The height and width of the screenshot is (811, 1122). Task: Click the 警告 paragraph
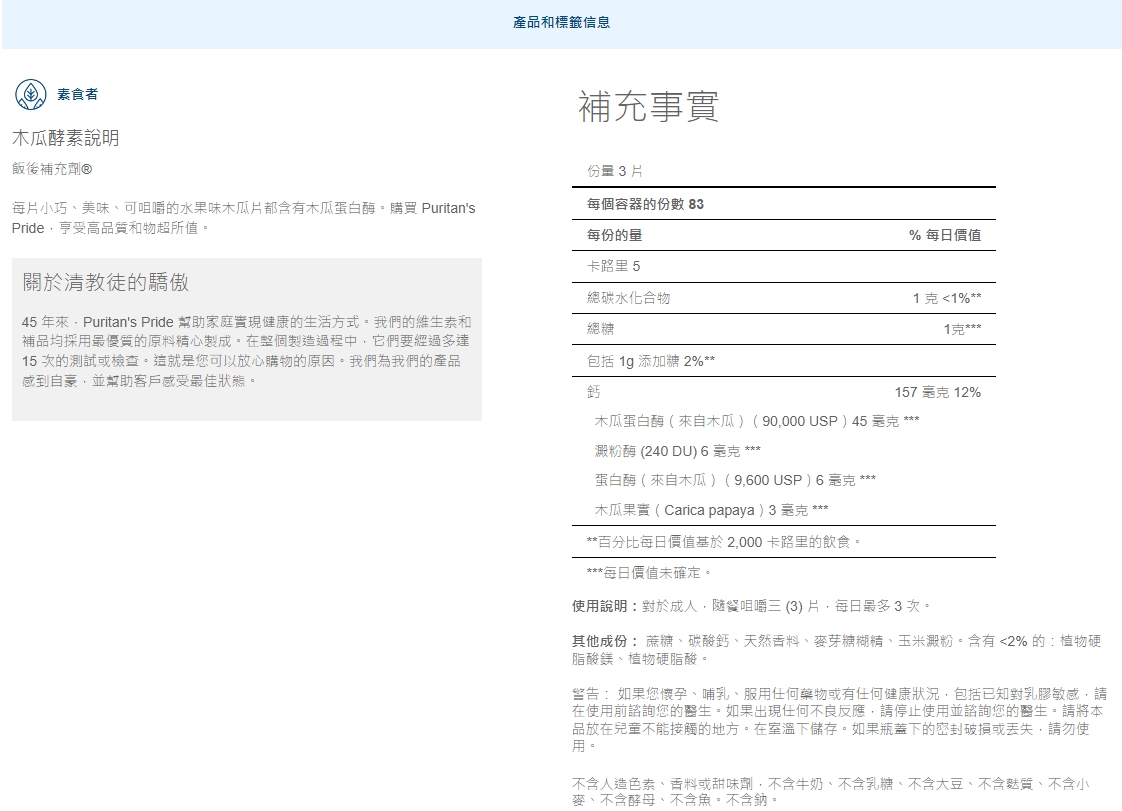click(839, 719)
